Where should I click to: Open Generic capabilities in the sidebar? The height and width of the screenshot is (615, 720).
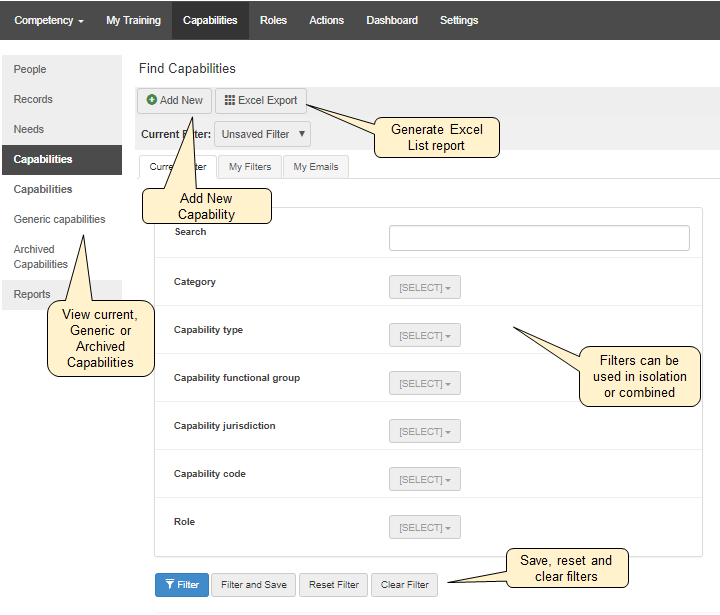pos(59,219)
